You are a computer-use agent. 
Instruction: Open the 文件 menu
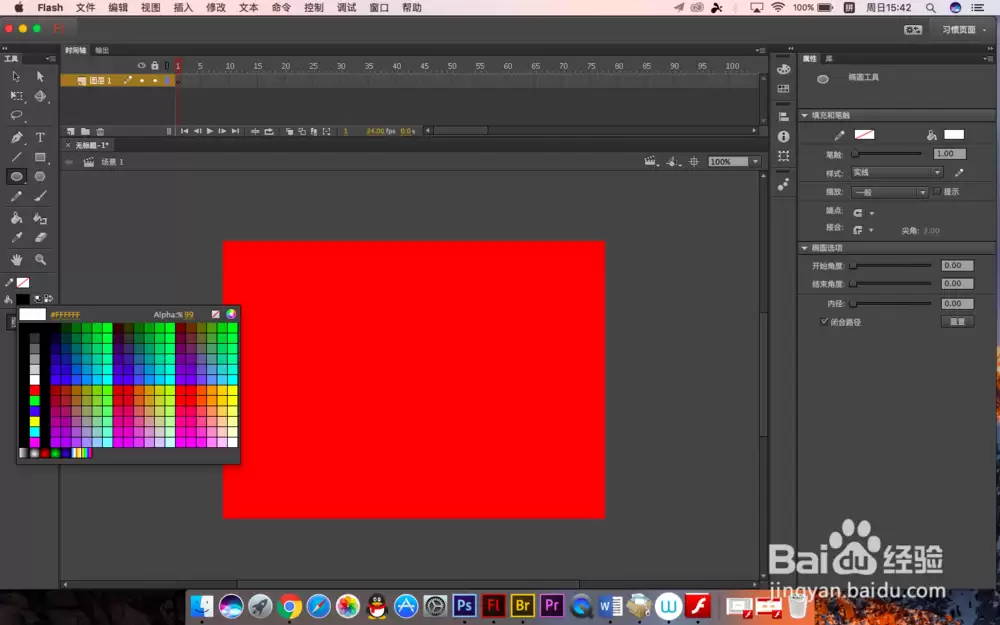coord(85,8)
